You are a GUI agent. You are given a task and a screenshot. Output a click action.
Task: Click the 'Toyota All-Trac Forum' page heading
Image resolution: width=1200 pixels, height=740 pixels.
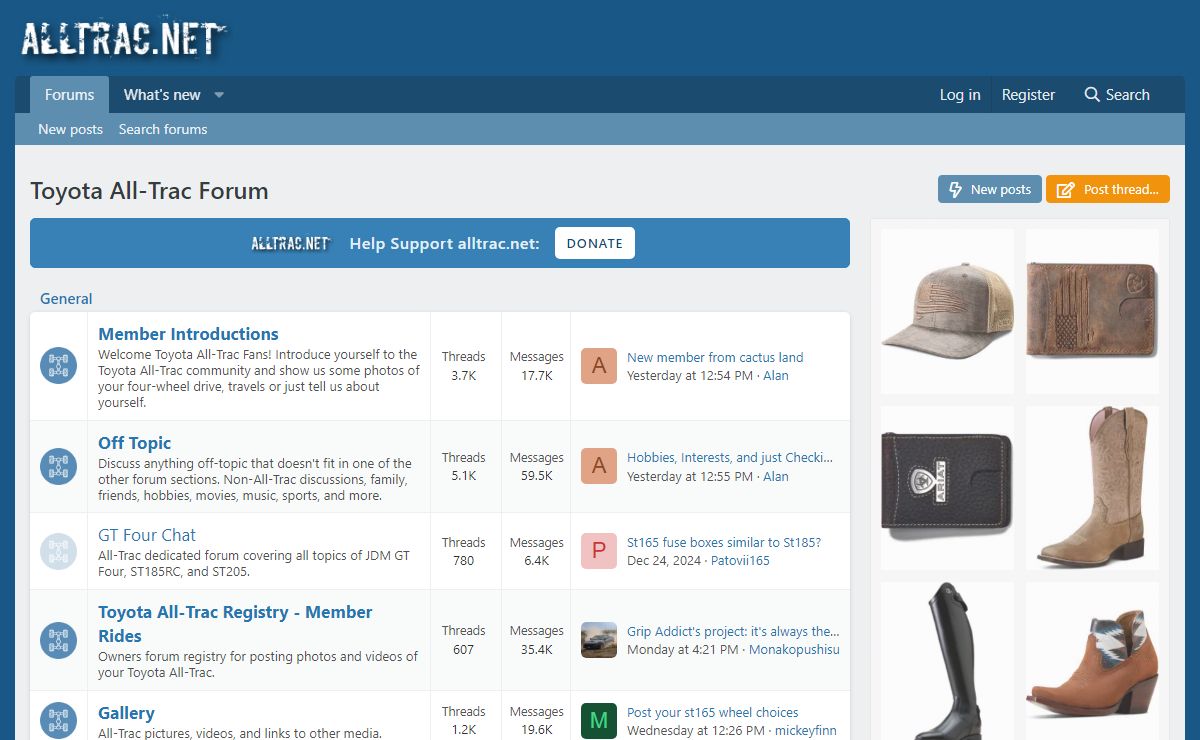click(149, 190)
